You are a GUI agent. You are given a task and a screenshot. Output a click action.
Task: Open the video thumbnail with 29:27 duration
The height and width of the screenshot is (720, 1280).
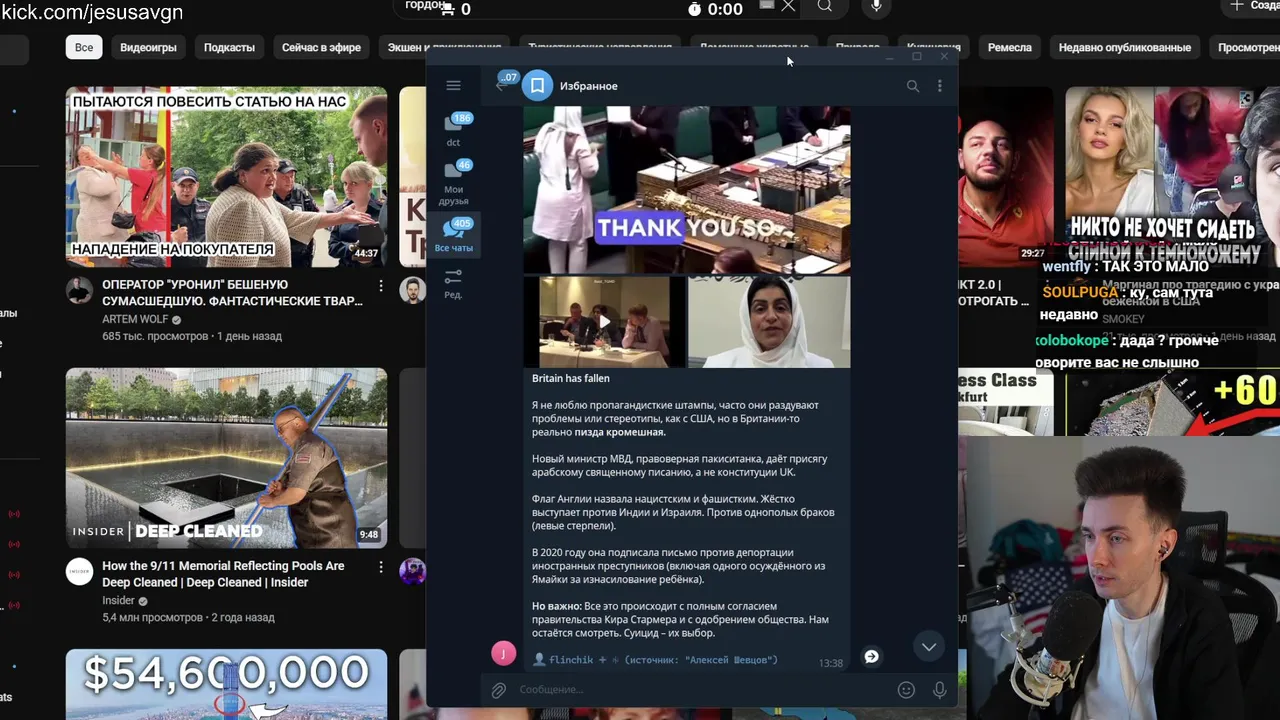coord(1005,176)
